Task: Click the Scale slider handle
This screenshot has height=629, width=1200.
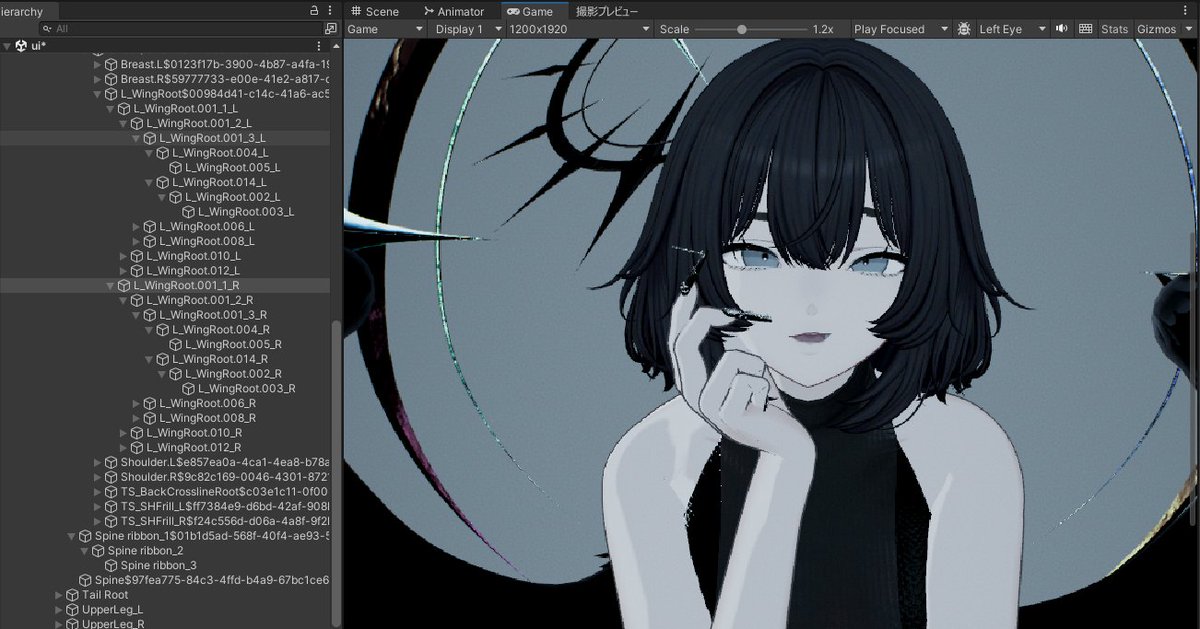Action: (742, 29)
